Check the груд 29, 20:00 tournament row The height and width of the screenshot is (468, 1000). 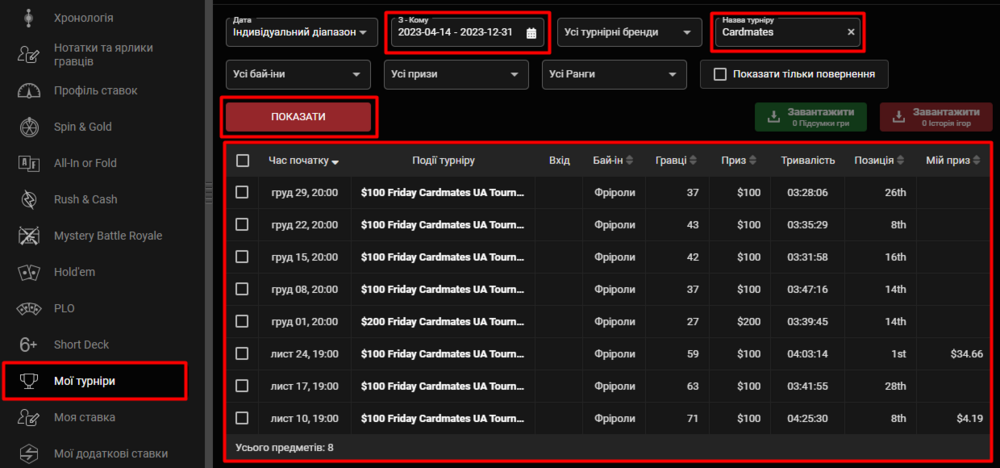pyautogui.click(x=242, y=192)
